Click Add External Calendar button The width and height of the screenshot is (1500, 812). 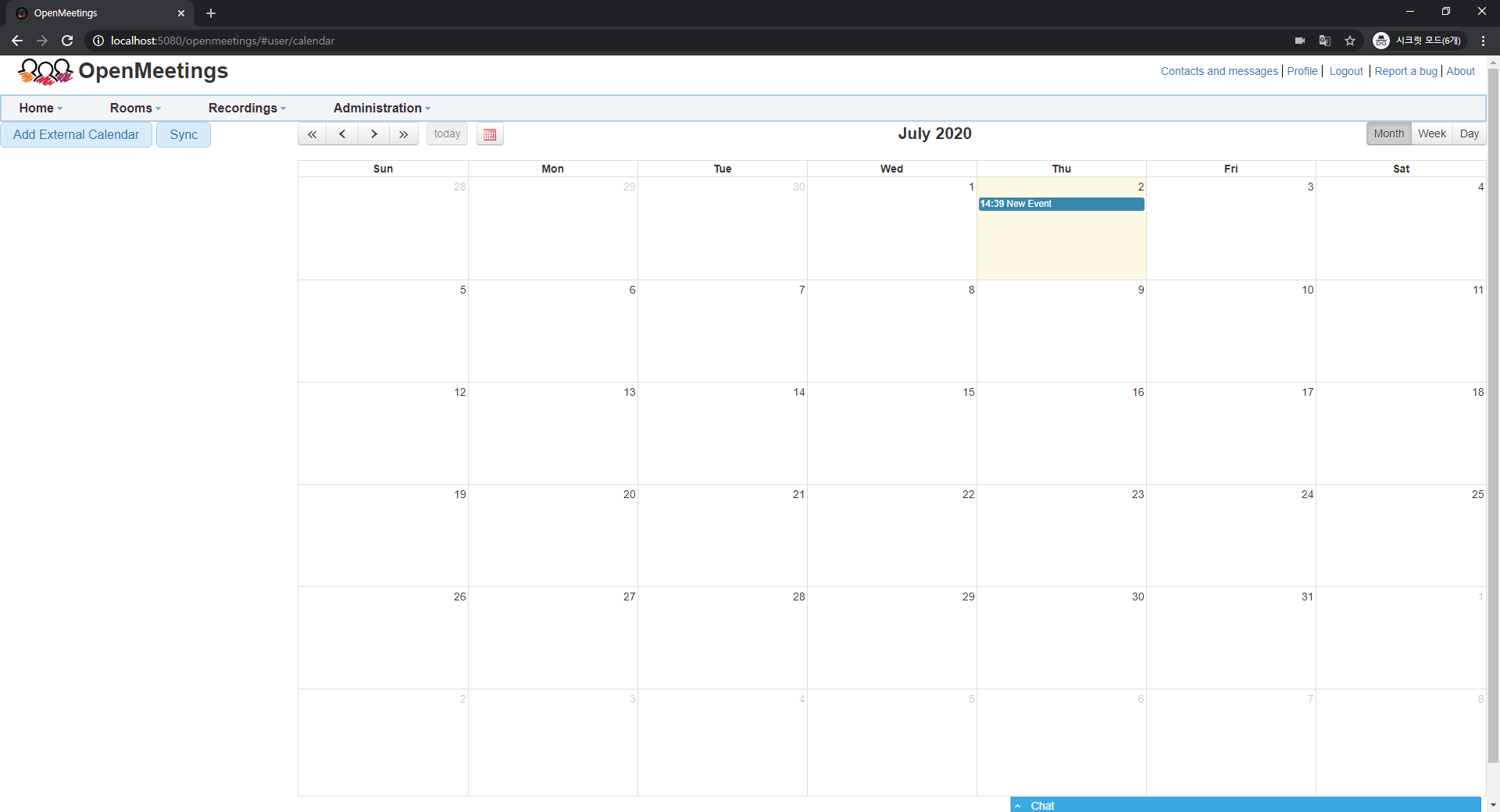77,134
